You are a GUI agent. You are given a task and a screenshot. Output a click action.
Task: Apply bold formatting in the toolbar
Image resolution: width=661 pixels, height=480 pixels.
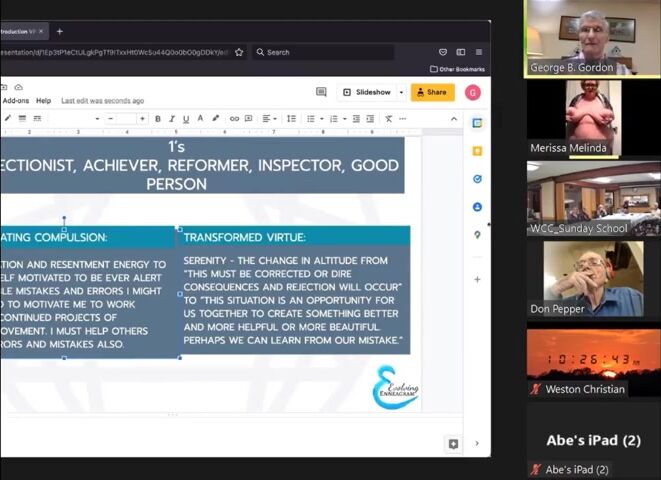pos(158,119)
